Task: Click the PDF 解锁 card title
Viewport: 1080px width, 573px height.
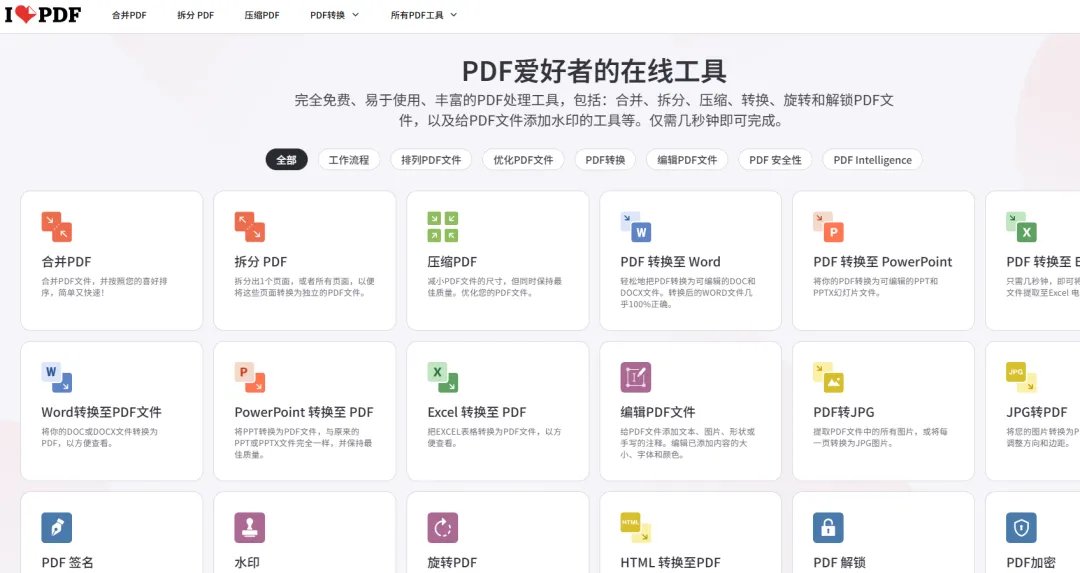Action: point(839,563)
